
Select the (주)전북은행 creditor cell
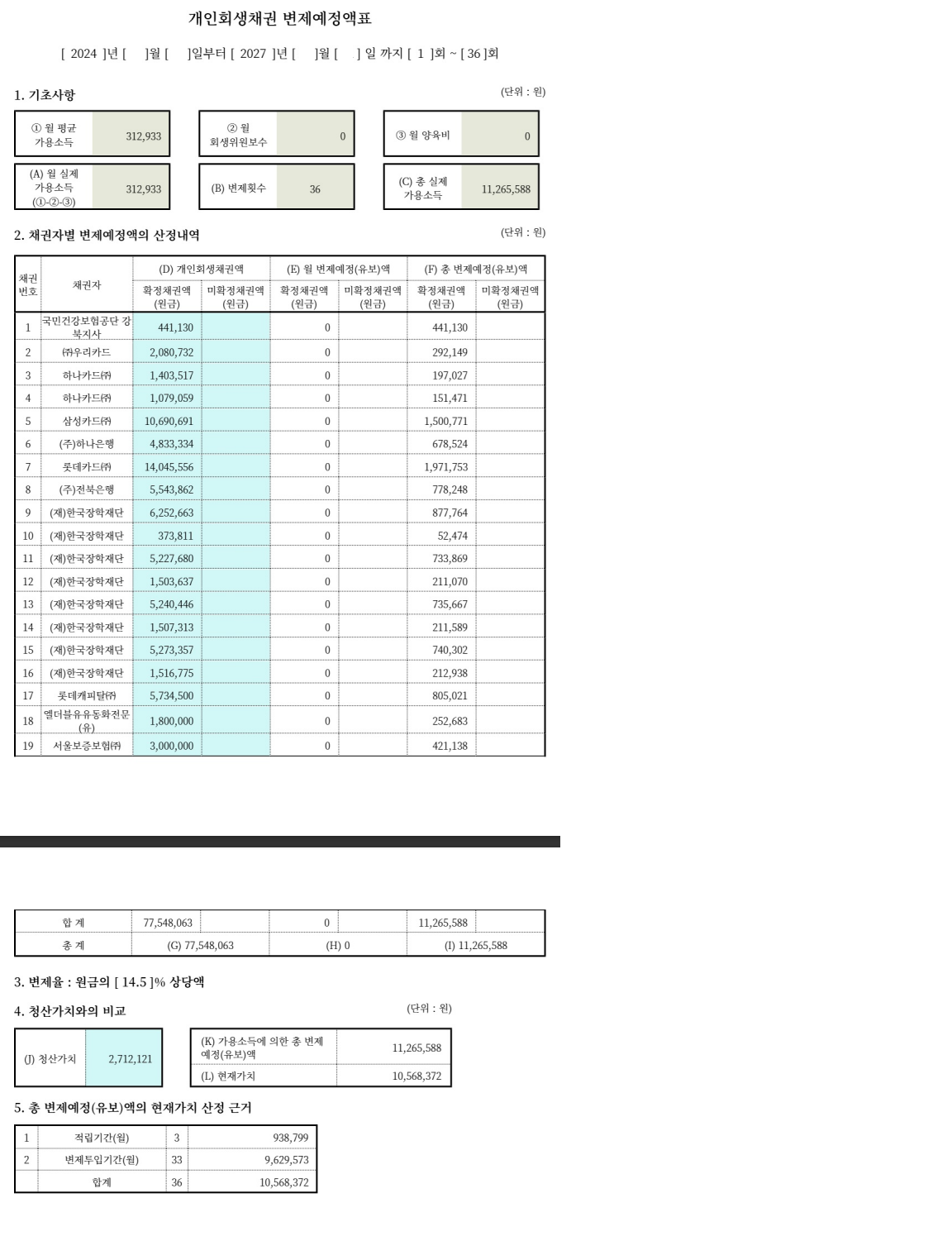coord(87,489)
